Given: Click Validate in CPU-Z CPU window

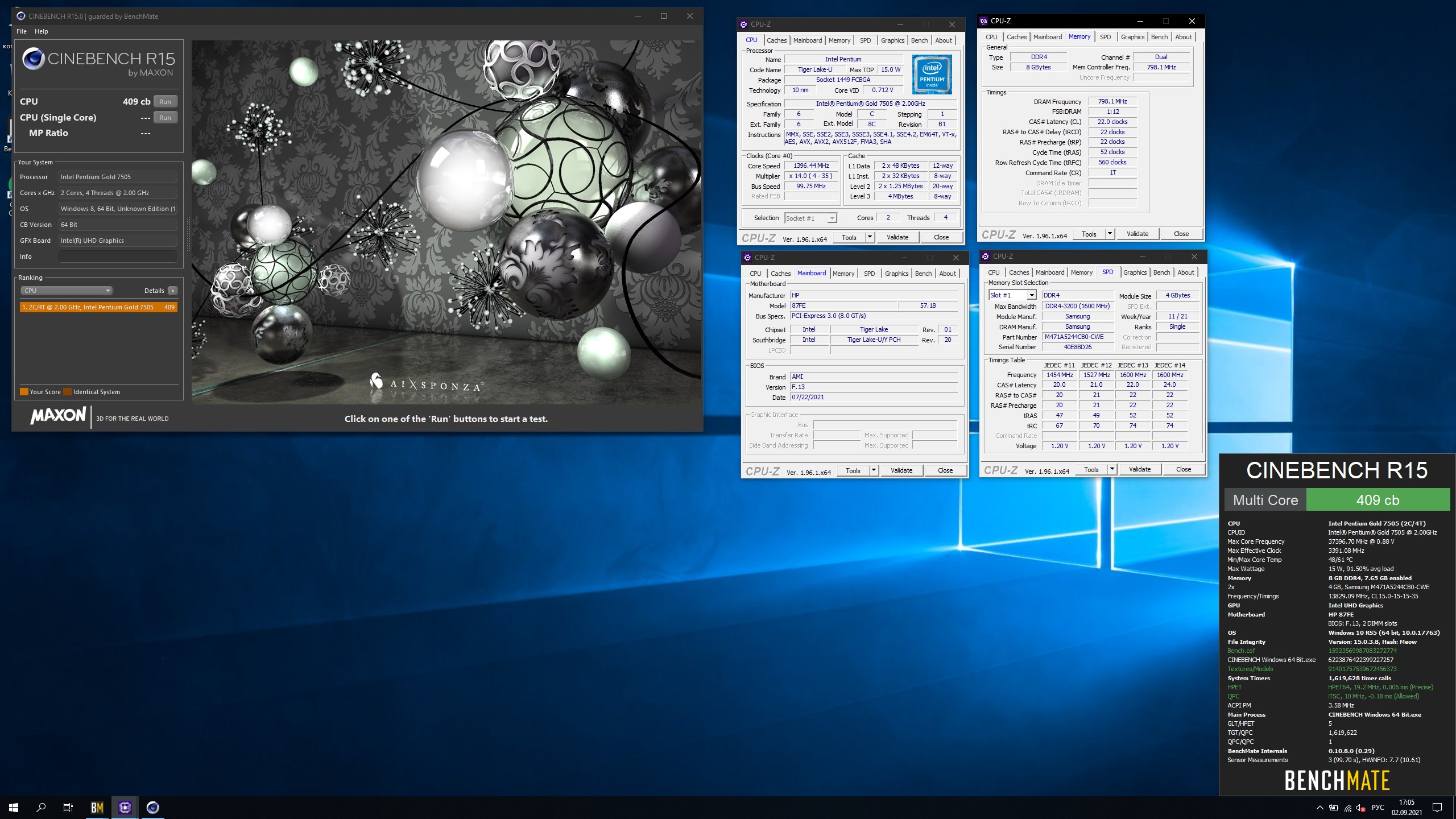Looking at the screenshot, I should (897, 237).
